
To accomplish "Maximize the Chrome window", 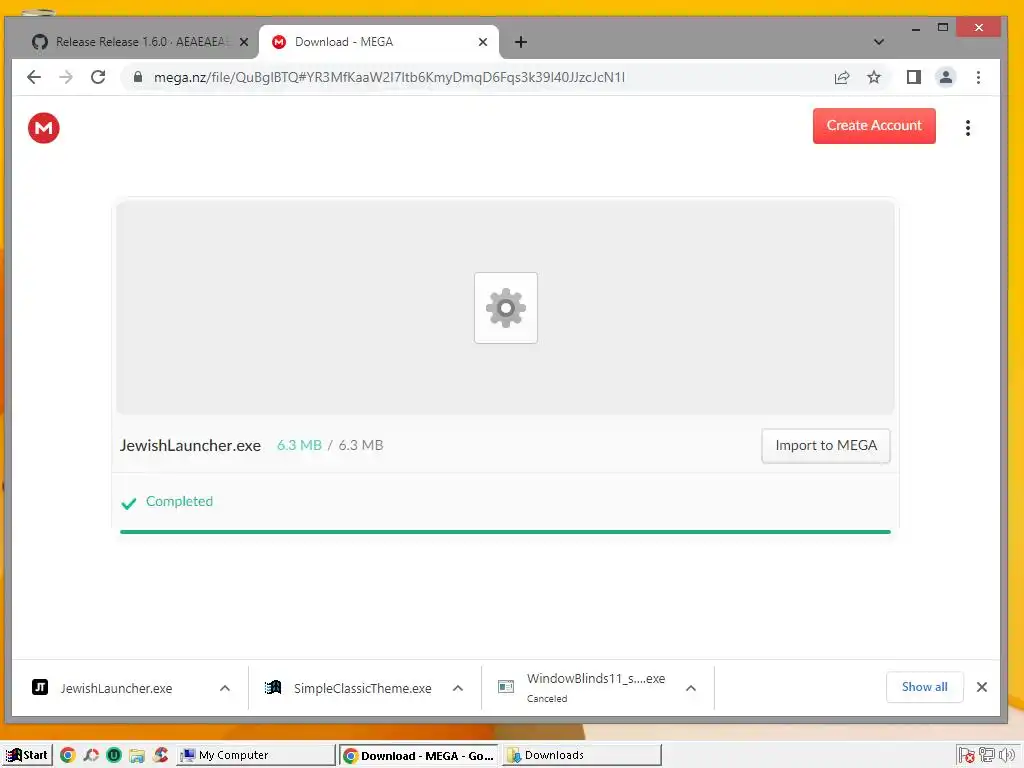I will coord(942,27).
